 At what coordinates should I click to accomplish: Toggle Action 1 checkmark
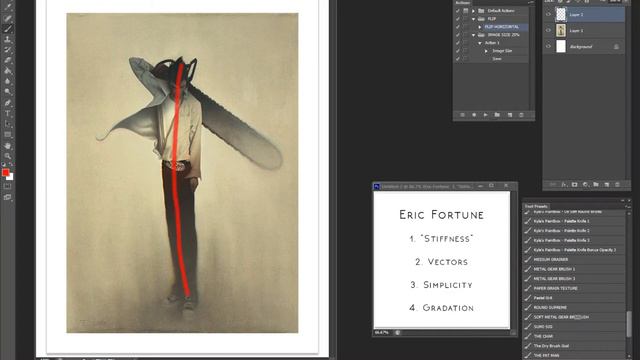tap(458, 43)
